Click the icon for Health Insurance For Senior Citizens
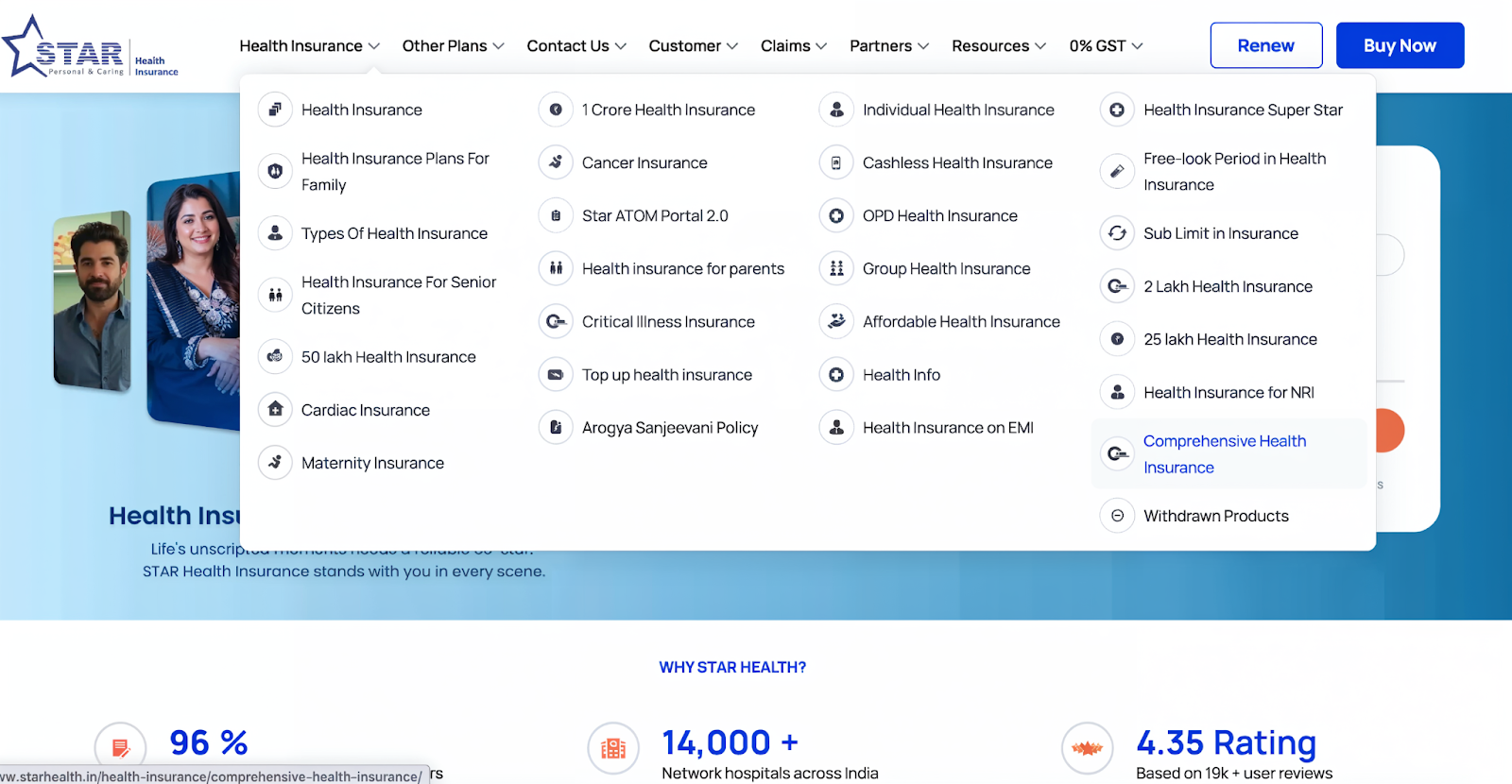This screenshot has height=784, width=1512. (275, 296)
